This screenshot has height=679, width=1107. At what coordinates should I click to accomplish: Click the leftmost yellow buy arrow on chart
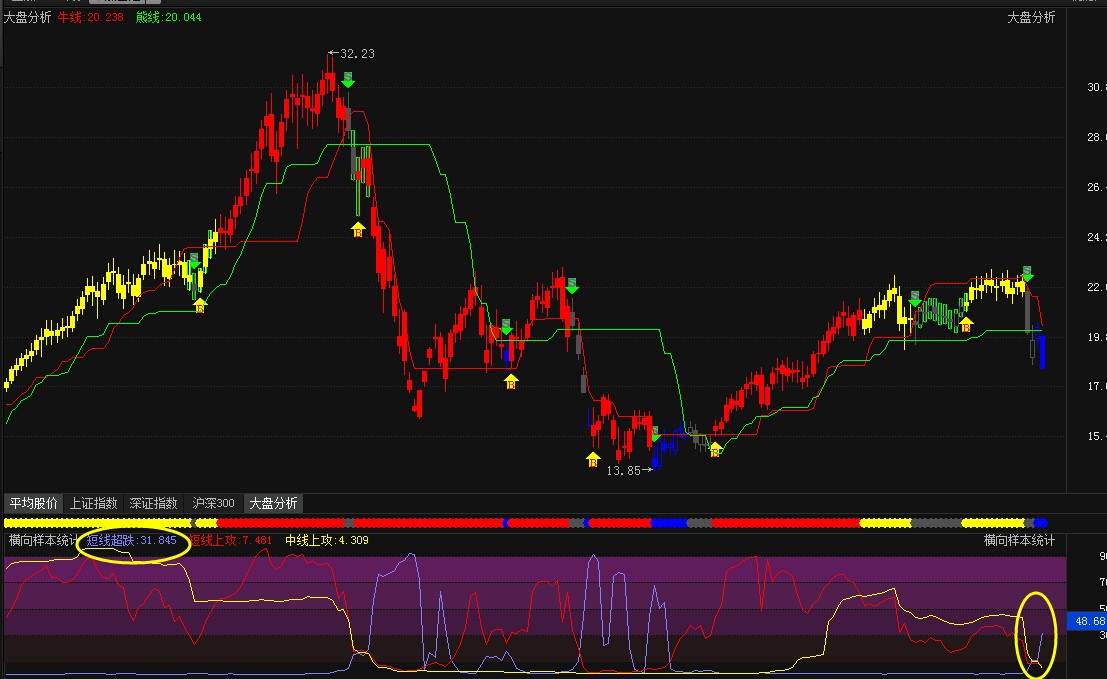[x=199, y=304]
